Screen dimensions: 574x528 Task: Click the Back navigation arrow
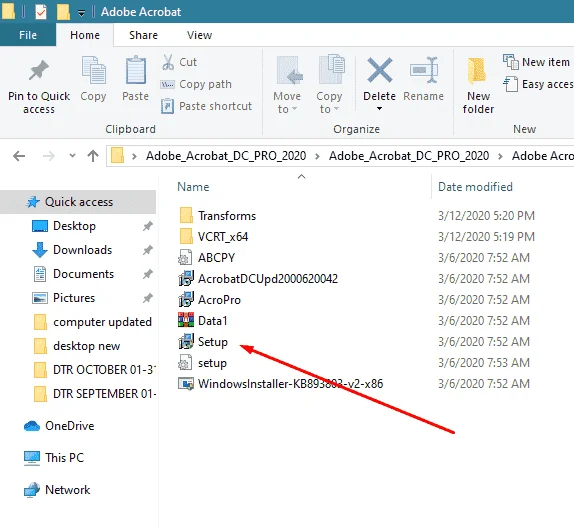click(x=19, y=156)
